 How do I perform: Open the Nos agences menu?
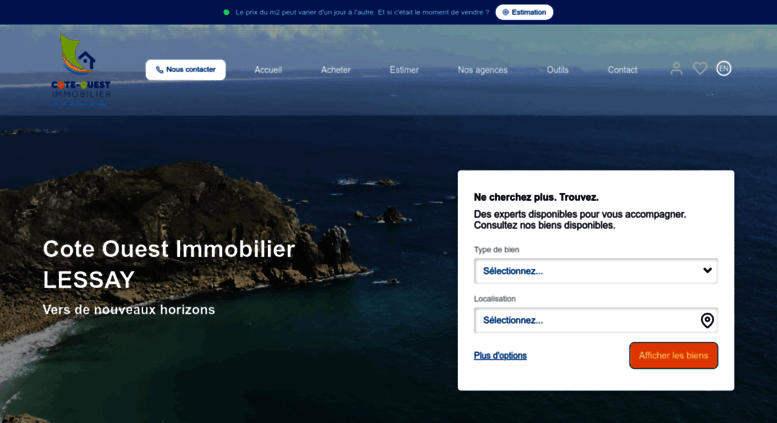(482, 70)
